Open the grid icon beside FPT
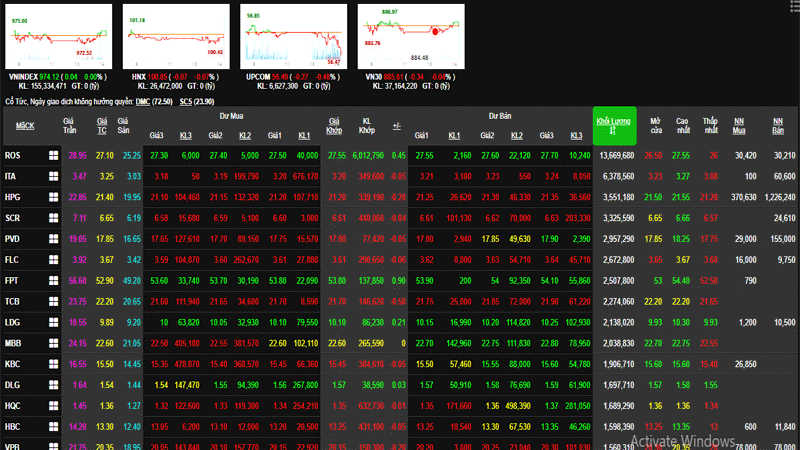Viewport: 800px width, 450px height. click(53, 281)
